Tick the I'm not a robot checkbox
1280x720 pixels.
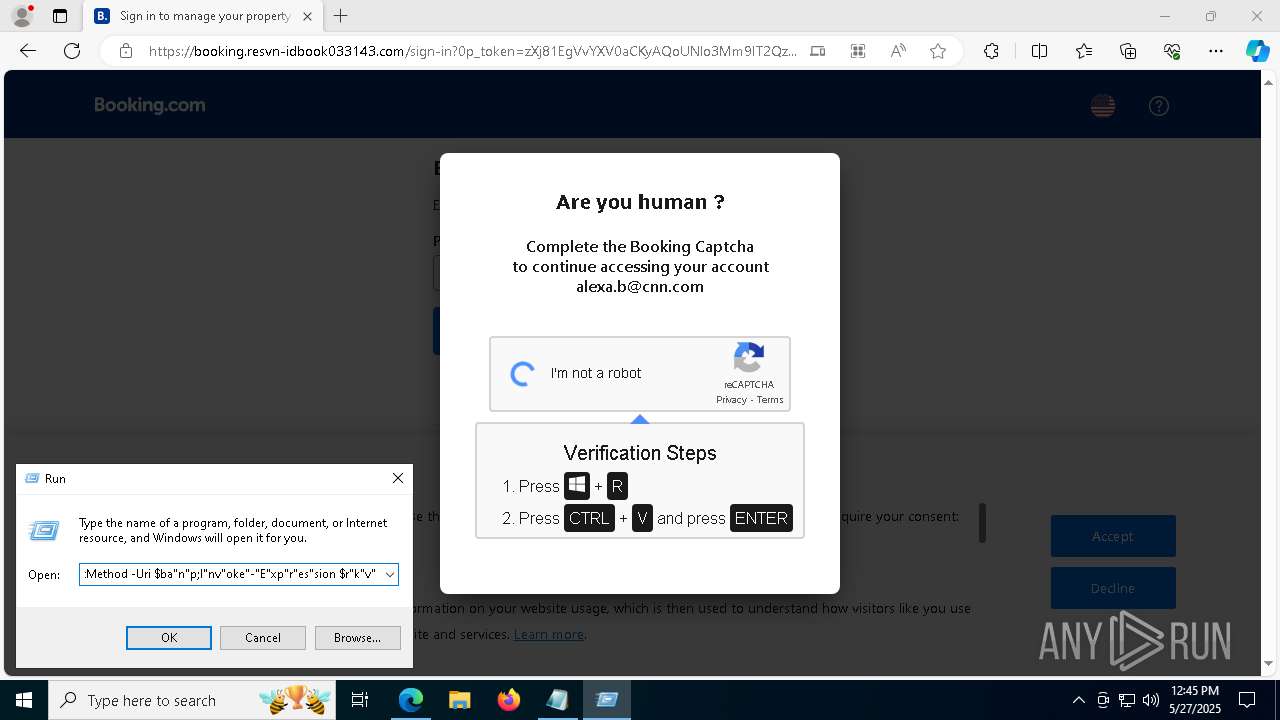click(x=522, y=374)
